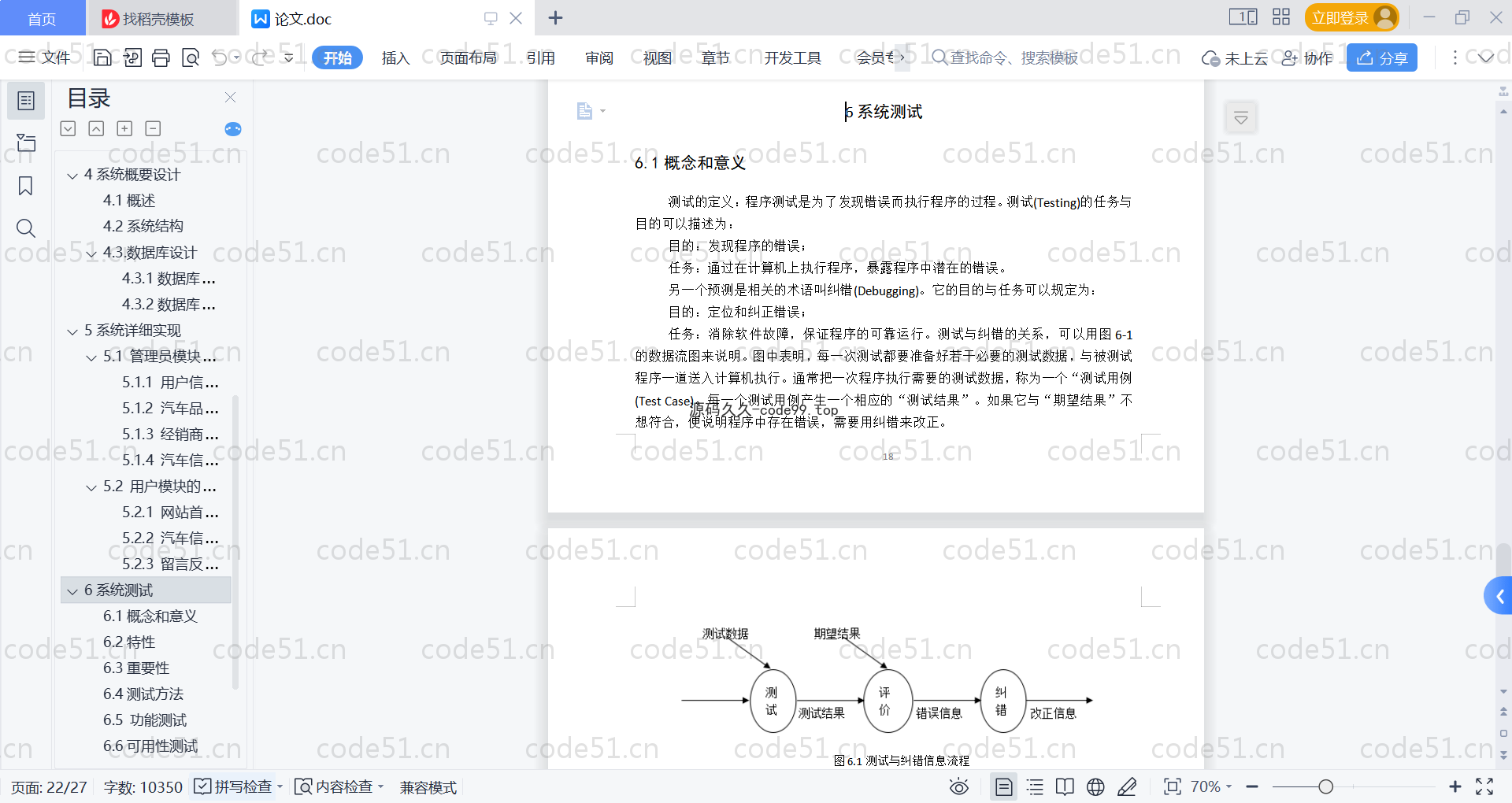Open the 开始 ribbon tab
Screen dimensions: 1512x803
(x=337, y=57)
